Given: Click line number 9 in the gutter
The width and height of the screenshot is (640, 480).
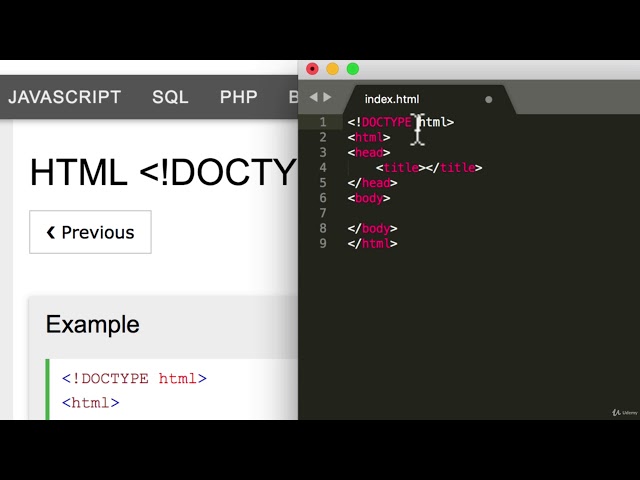Looking at the screenshot, I should (x=323, y=243).
